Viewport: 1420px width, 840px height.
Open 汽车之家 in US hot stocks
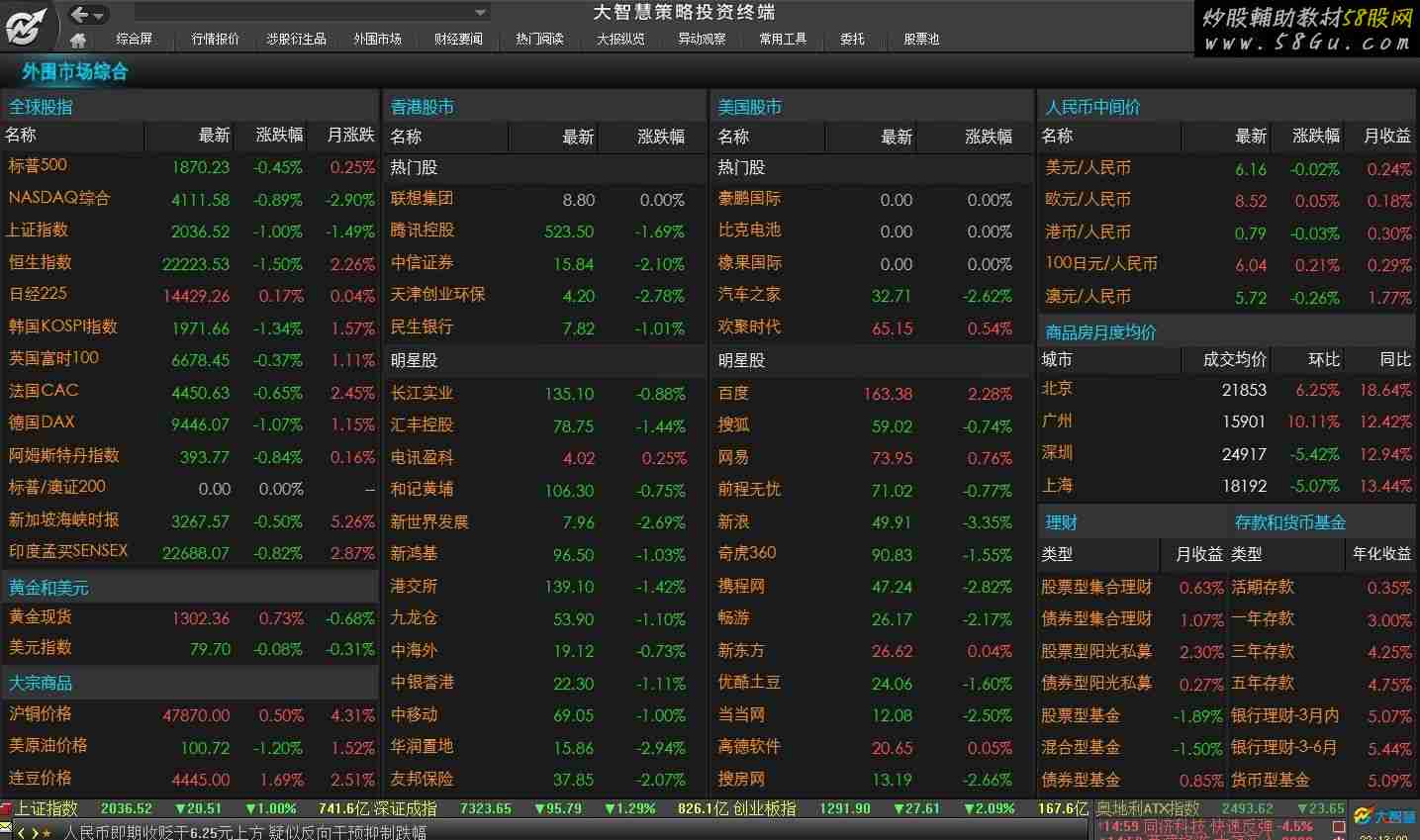pyautogui.click(x=872, y=295)
